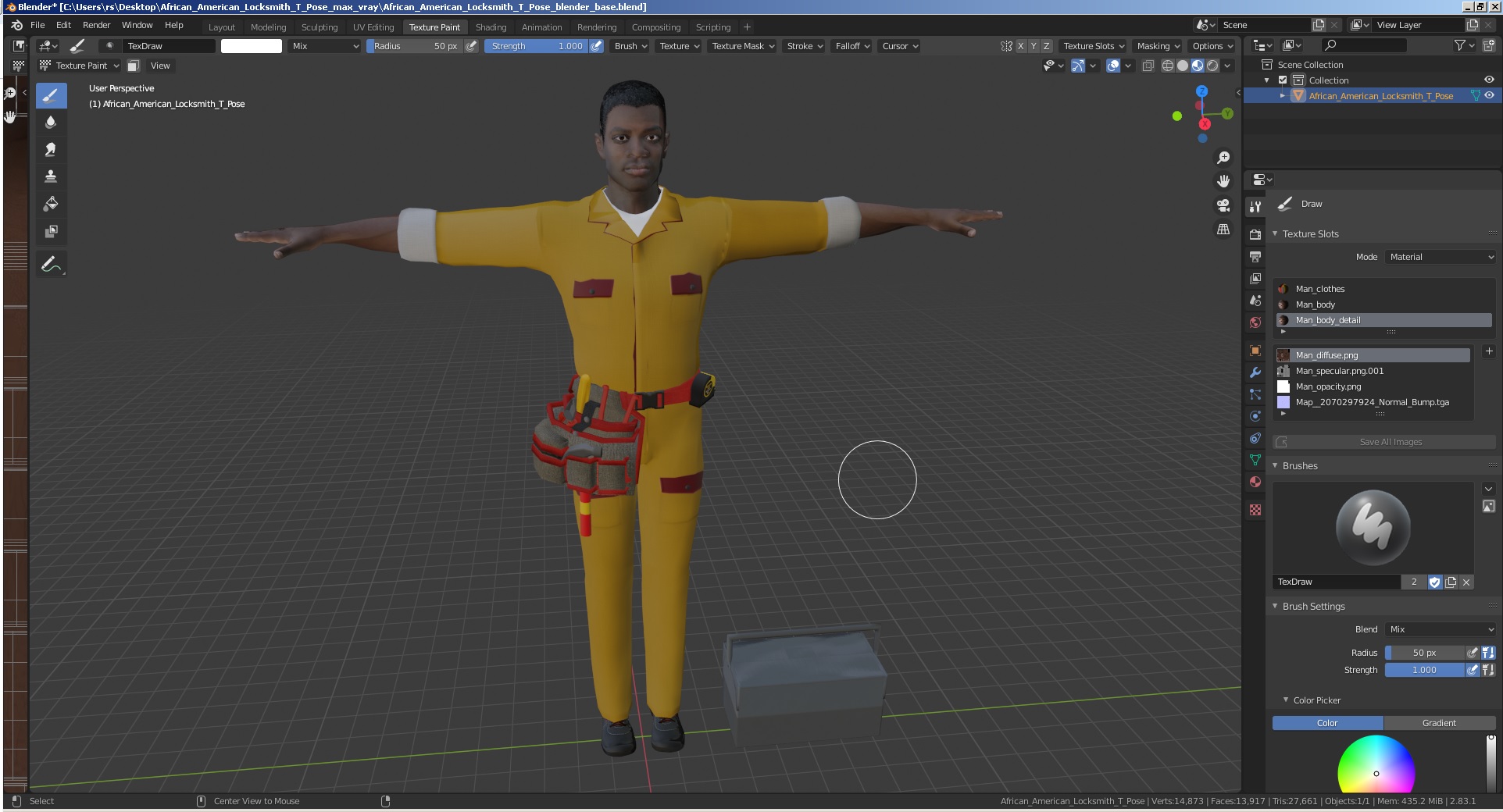
Task: Open the Render properties tab
Action: (1255, 235)
